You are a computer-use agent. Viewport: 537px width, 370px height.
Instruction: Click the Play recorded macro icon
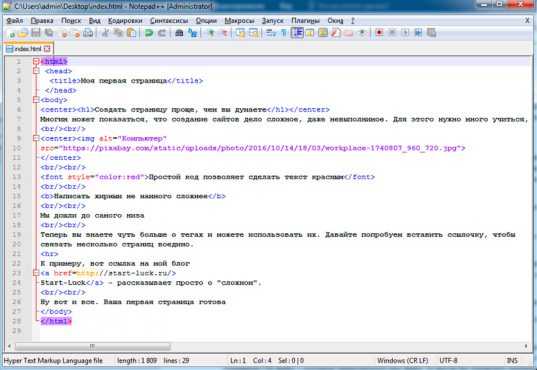coord(405,33)
